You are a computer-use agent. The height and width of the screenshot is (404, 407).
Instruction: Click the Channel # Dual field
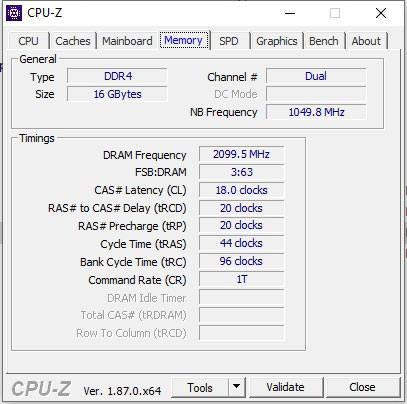point(316,76)
